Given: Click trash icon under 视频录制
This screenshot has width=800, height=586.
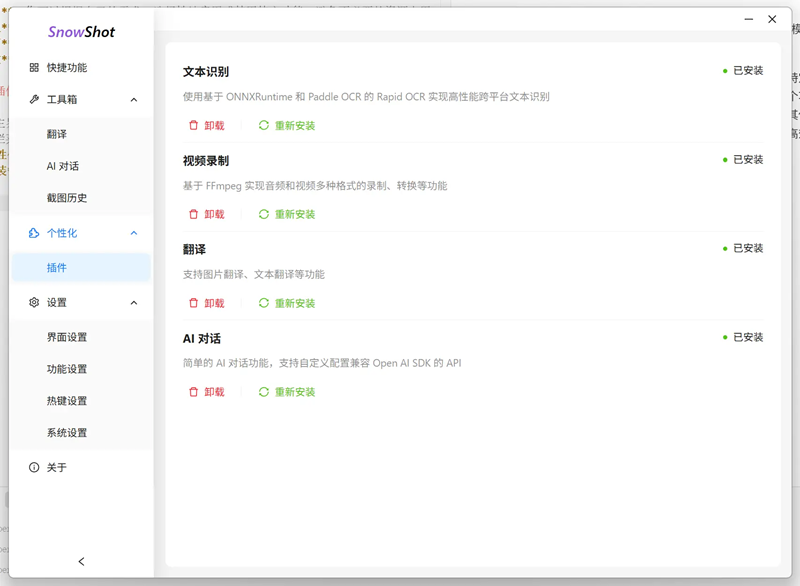Looking at the screenshot, I should (x=193, y=214).
